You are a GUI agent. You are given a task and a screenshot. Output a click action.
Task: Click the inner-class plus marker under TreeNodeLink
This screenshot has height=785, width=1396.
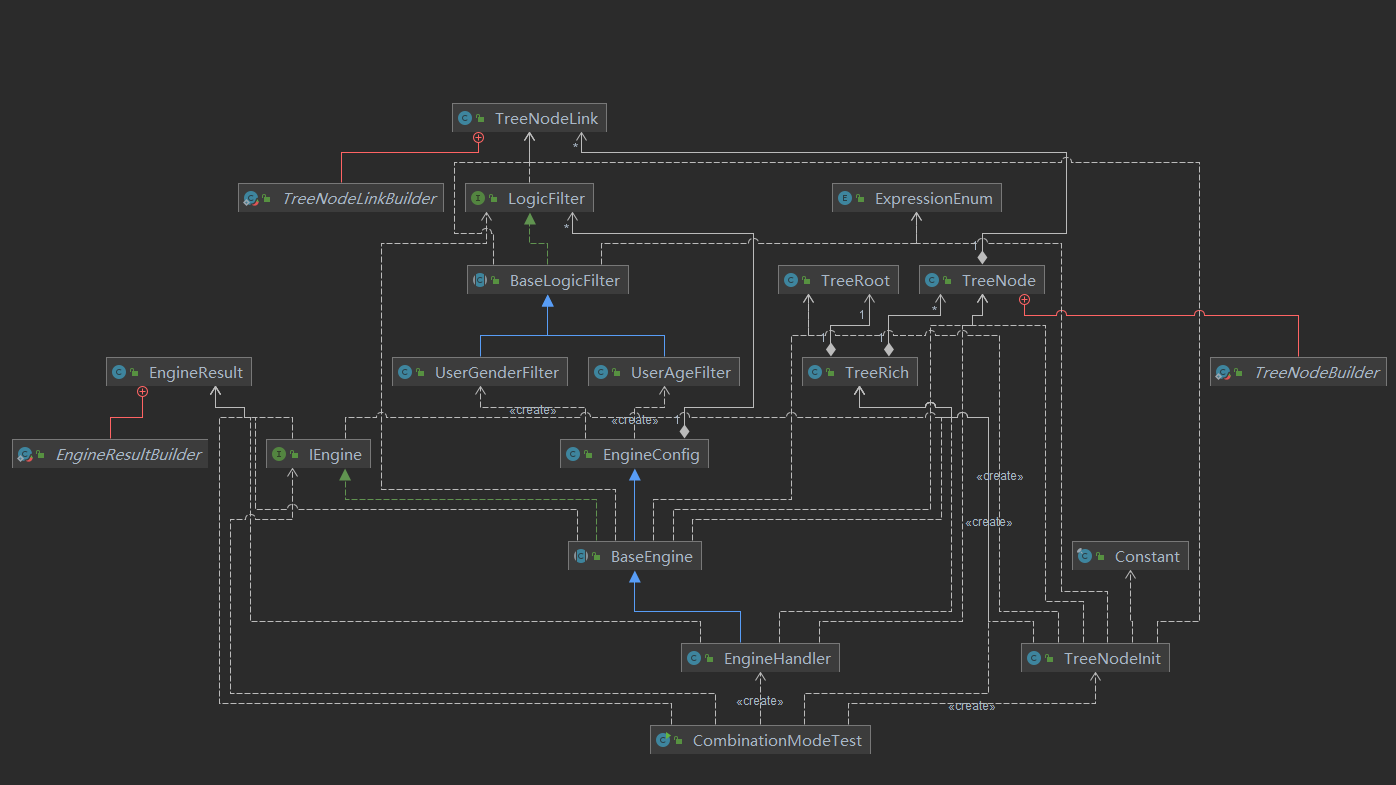click(x=478, y=139)
